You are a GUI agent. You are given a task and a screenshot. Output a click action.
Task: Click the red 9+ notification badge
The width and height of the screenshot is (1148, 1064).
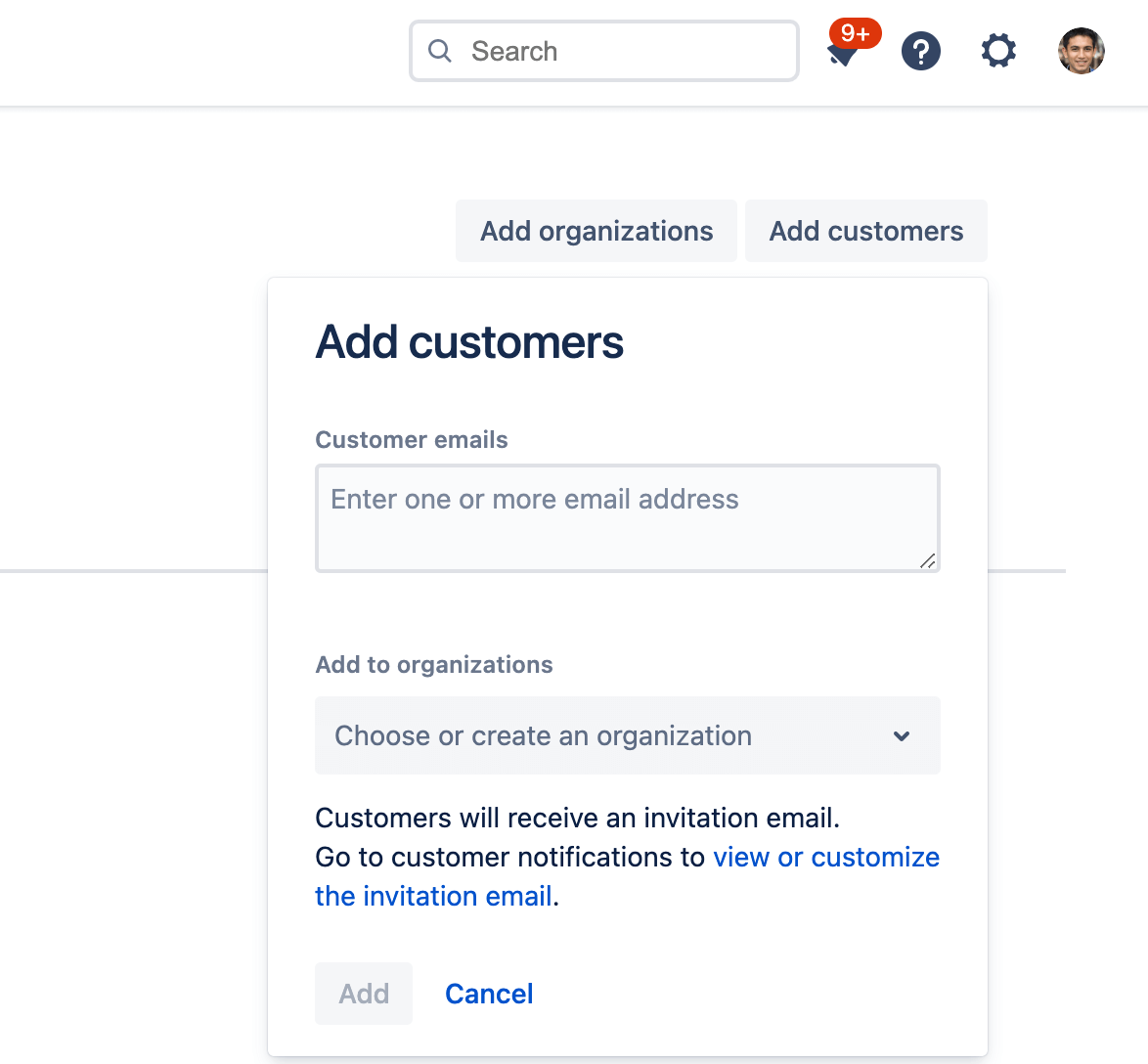(x=855, y=32)
